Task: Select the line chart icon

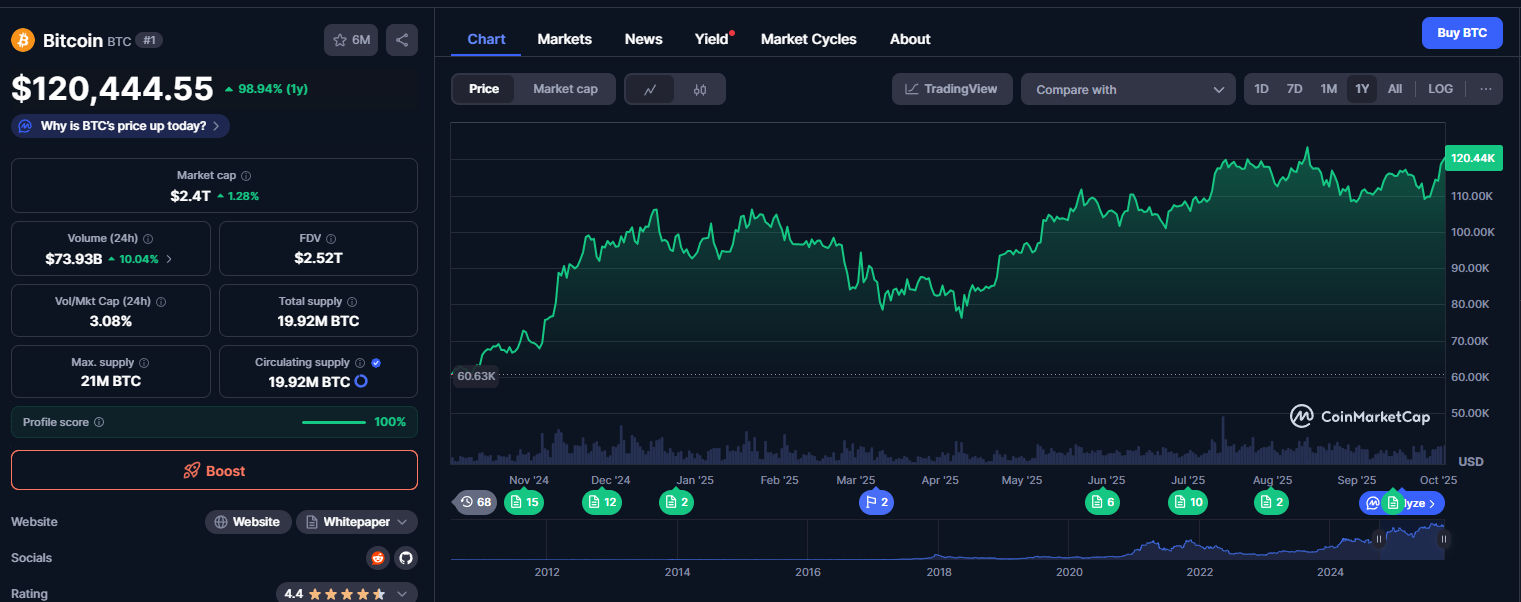Action: pos(650,89)
